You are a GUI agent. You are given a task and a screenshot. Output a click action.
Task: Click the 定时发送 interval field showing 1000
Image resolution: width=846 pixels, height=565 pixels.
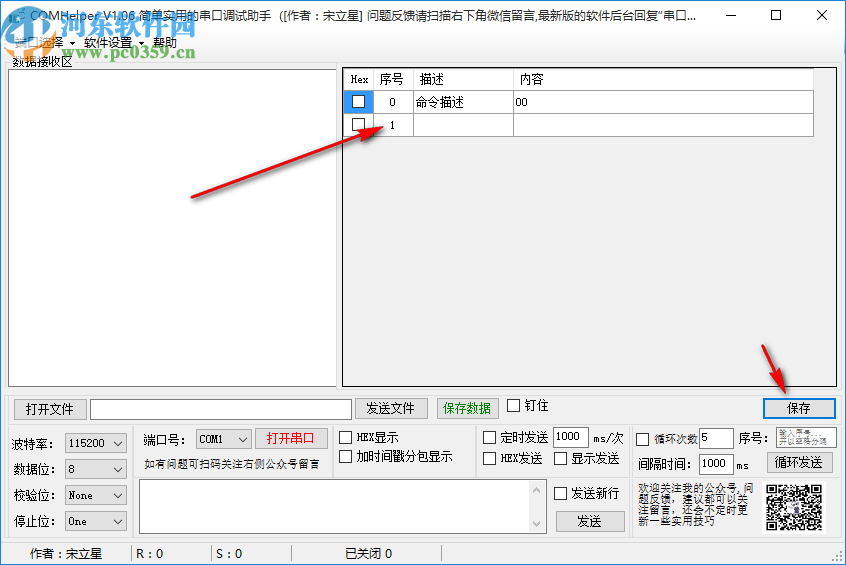pos(570,437)
